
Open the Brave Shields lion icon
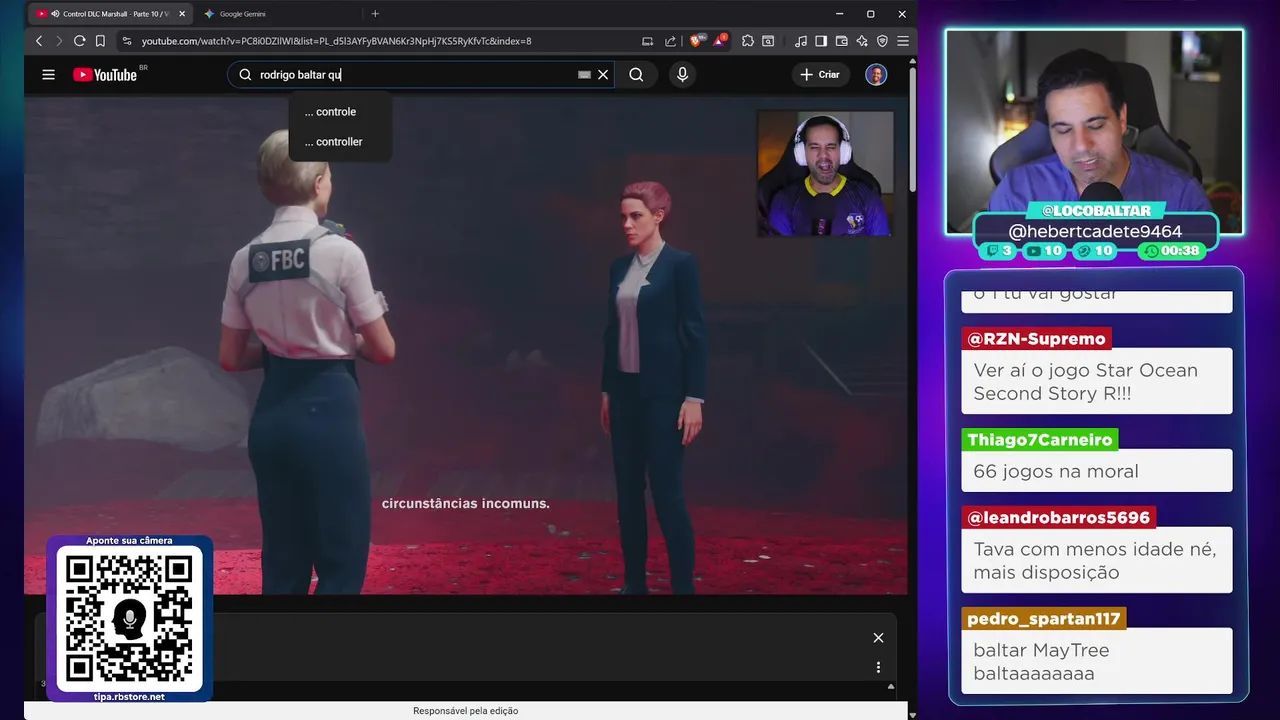coord(697,41)
